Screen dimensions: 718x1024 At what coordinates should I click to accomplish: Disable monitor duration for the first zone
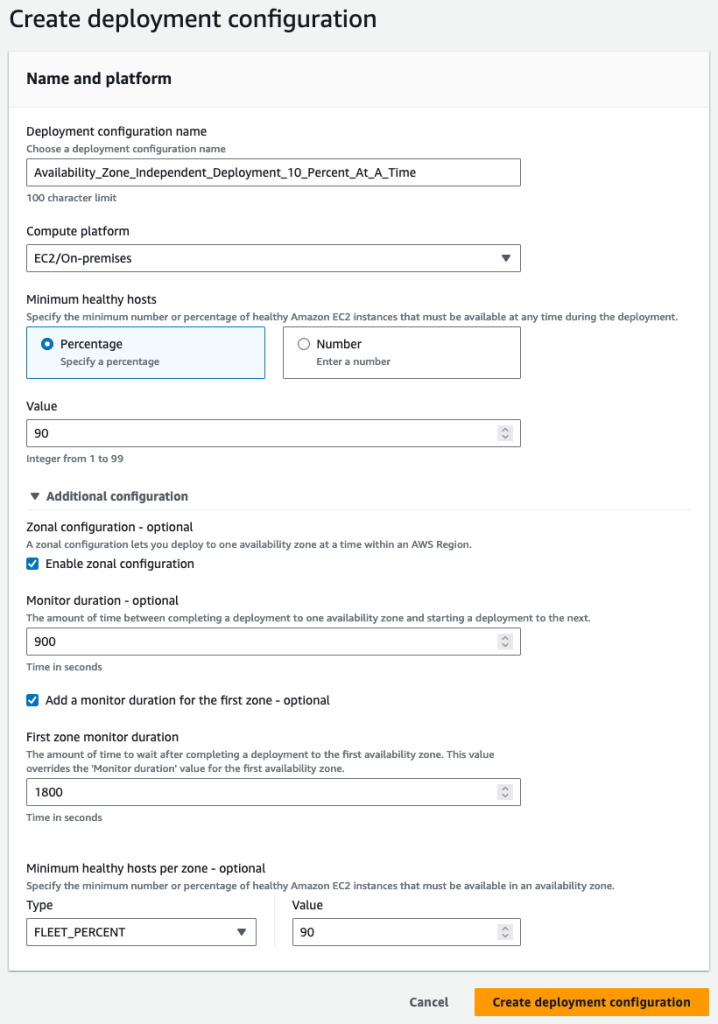(33, 700)
